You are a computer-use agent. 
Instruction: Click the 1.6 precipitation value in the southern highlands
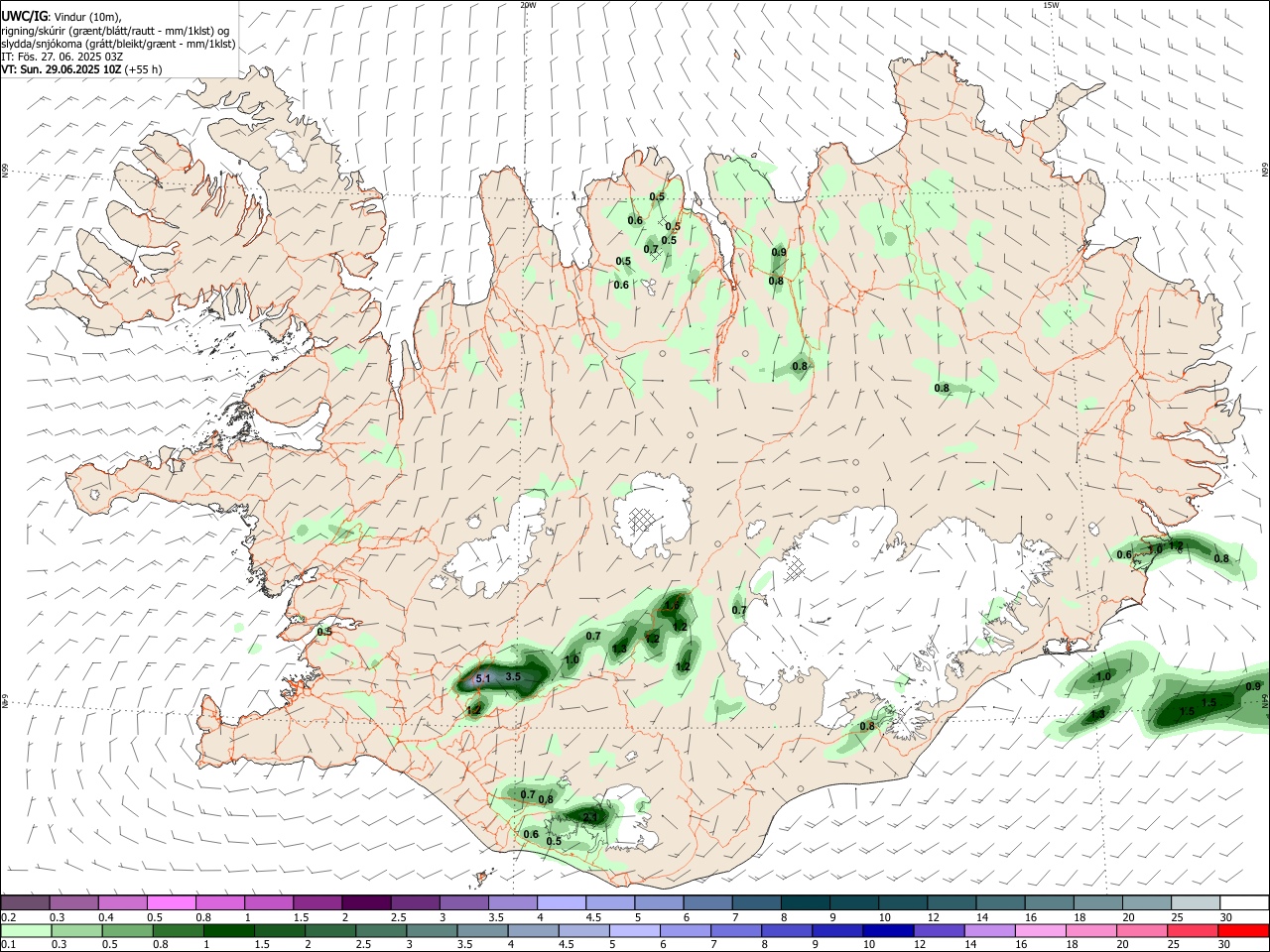pos(673,605)
